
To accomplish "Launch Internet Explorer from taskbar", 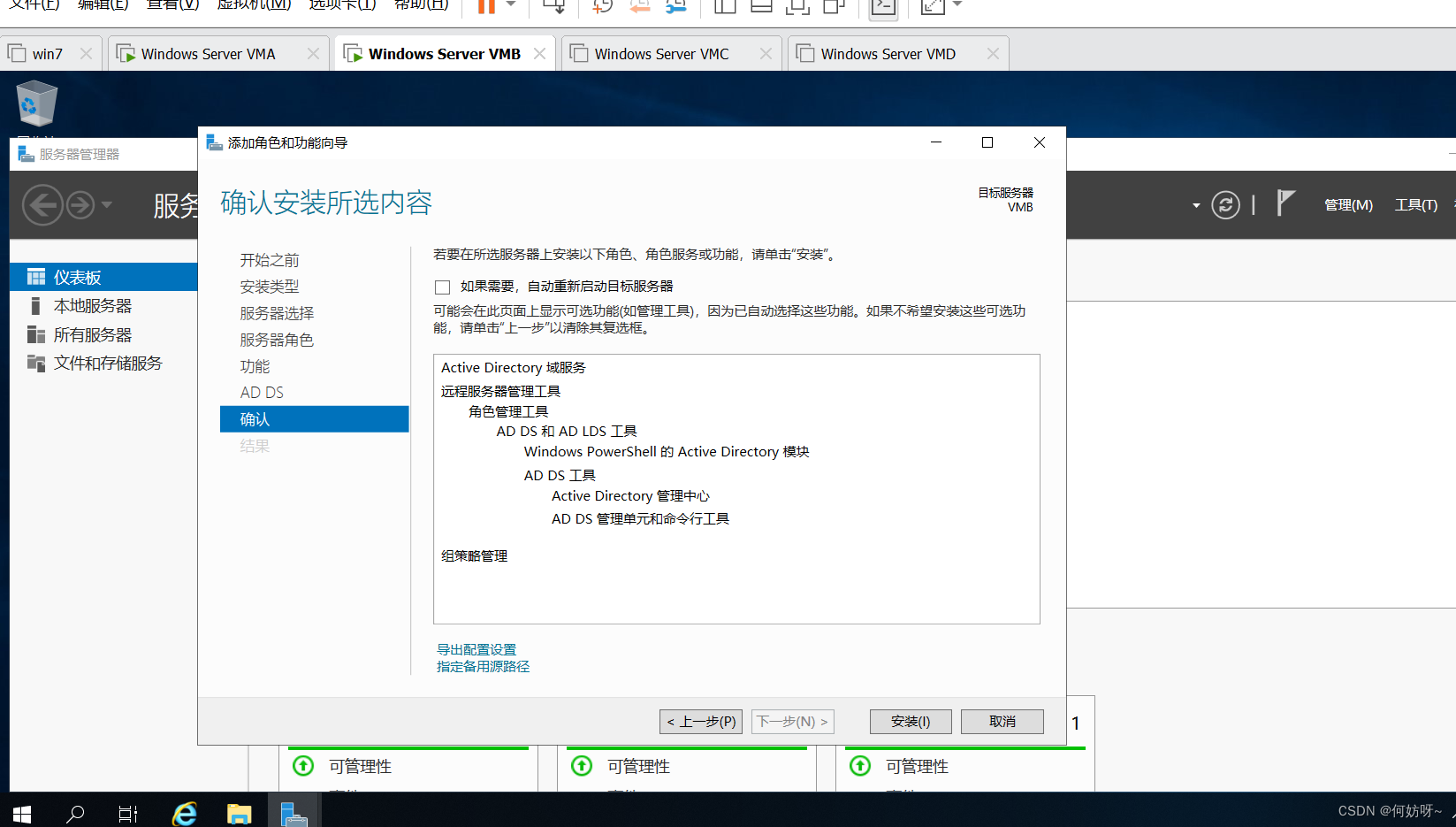I will (185, 813).
